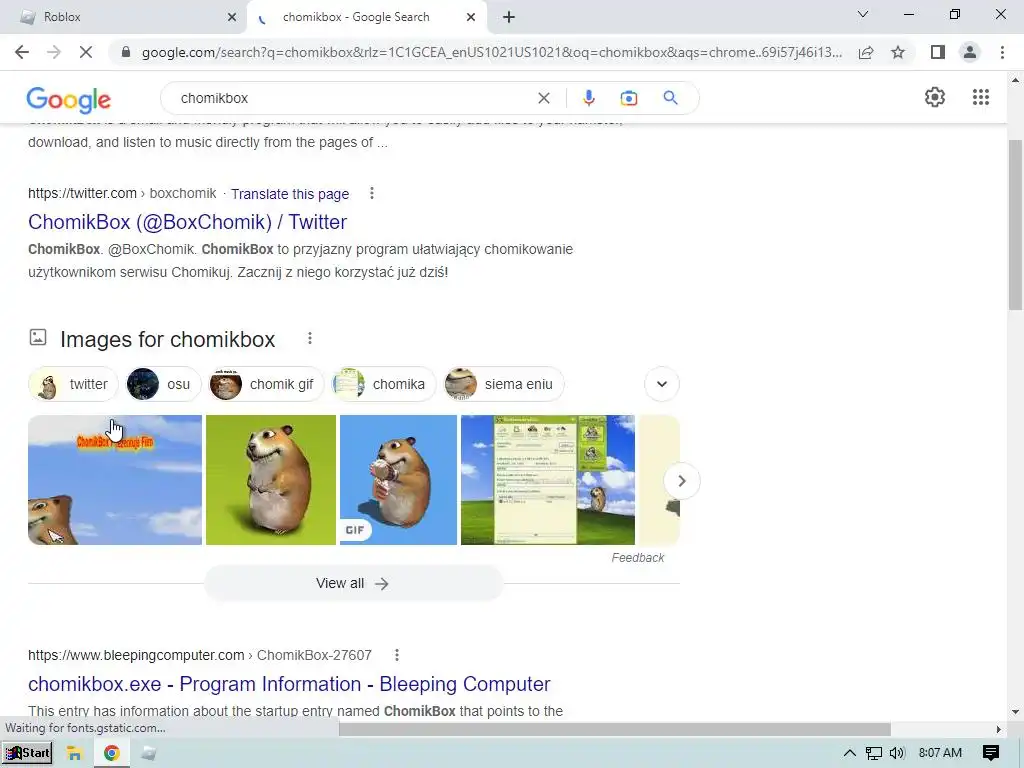The image size is (1024, 768).
Task: Open the notification center icon
Action: 990,753
